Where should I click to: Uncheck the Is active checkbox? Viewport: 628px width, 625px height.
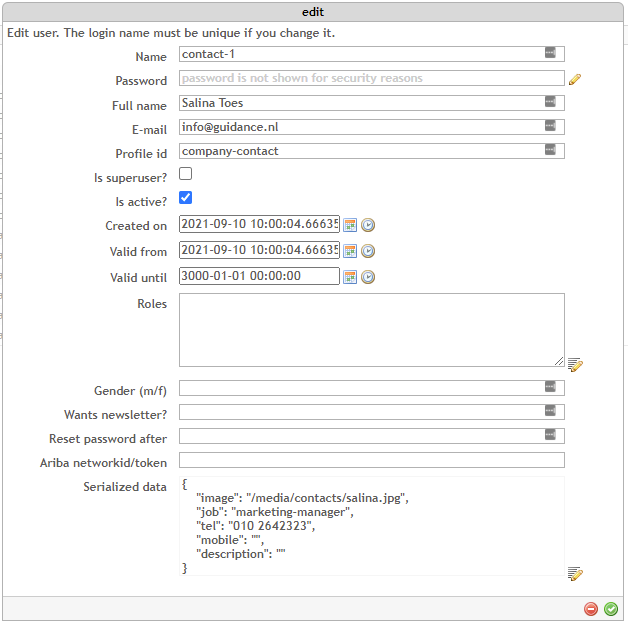pyautogui.click(x=186, y=198)
